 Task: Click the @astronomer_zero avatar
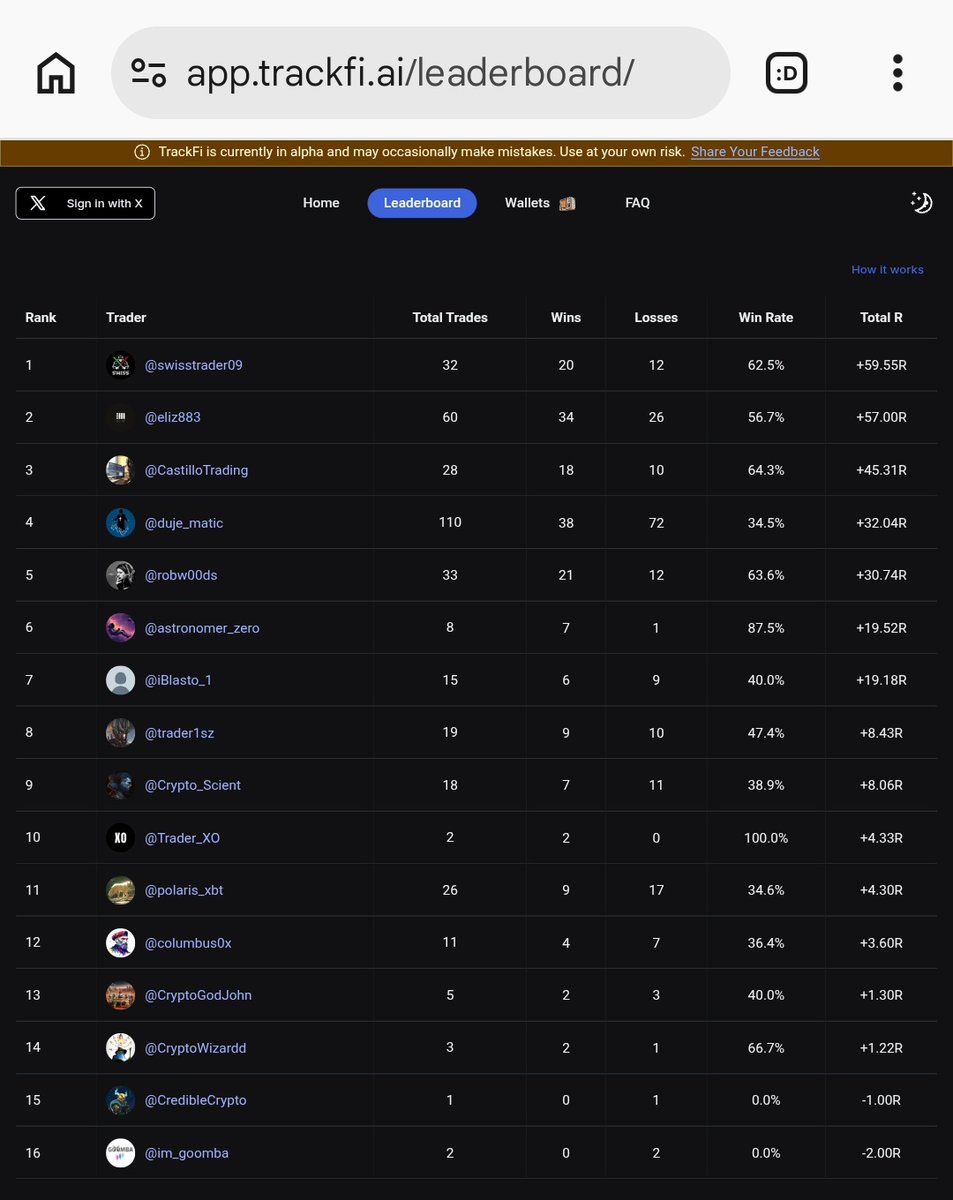(120, 628)
